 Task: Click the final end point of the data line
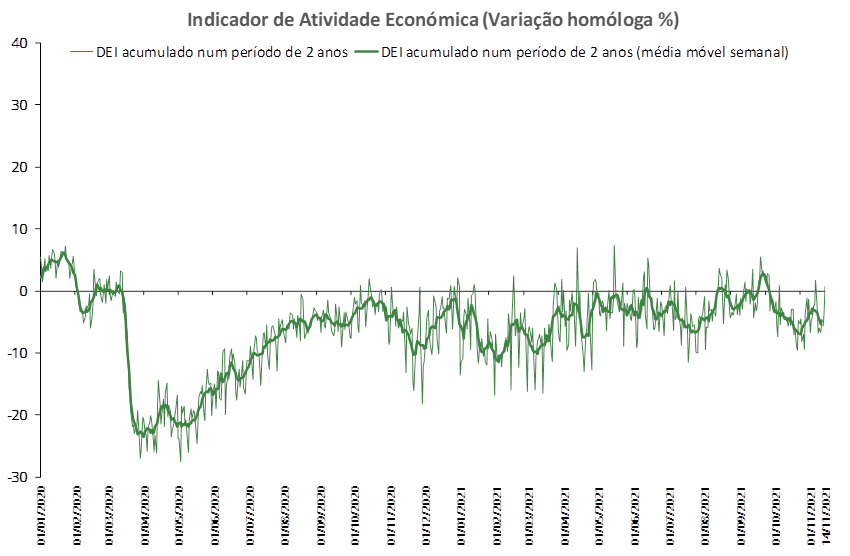(826, 288)
